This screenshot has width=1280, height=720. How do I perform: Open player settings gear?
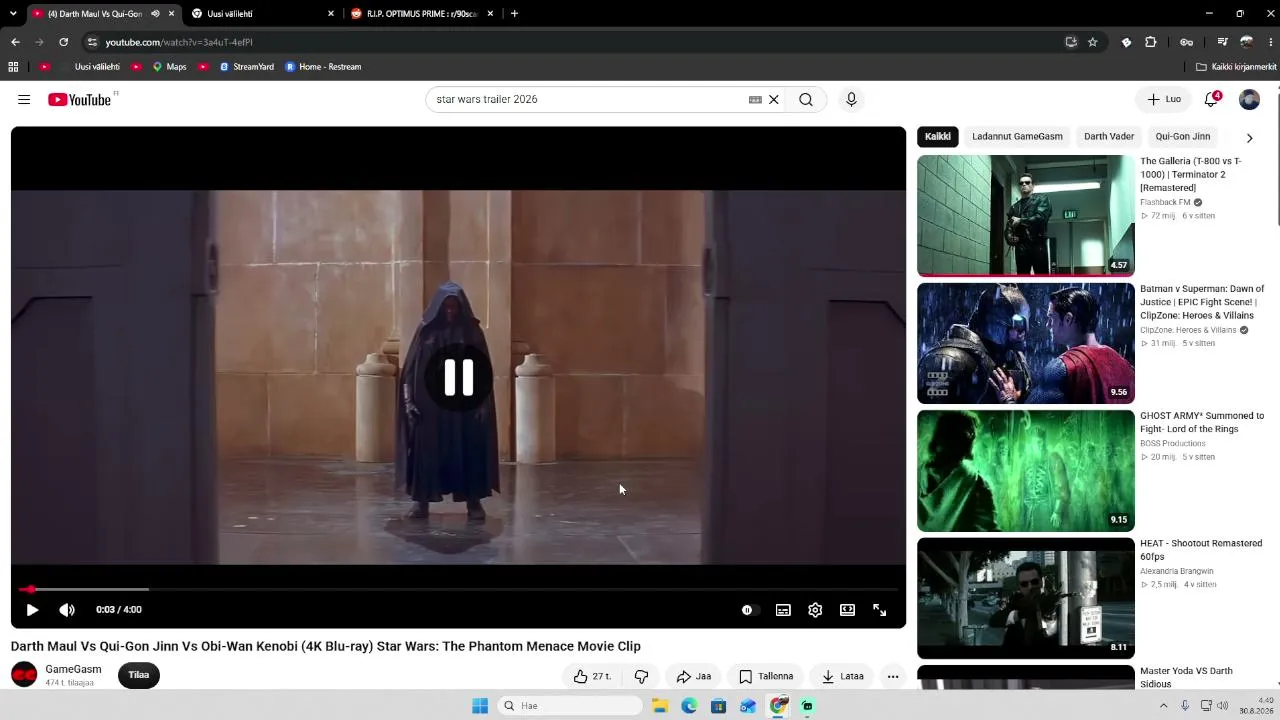pyautogui.click(x=815, y=610)
